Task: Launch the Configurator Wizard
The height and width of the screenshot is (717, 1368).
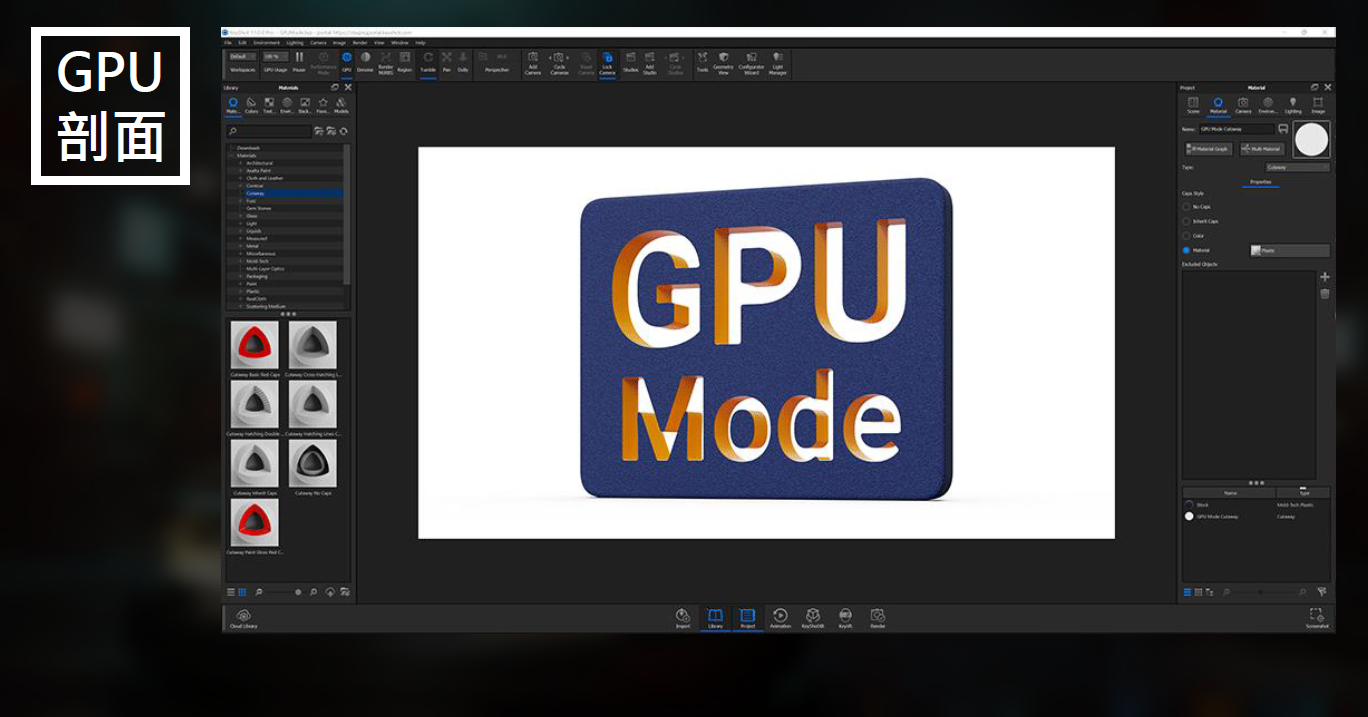Action: click(x=751, y=63)
